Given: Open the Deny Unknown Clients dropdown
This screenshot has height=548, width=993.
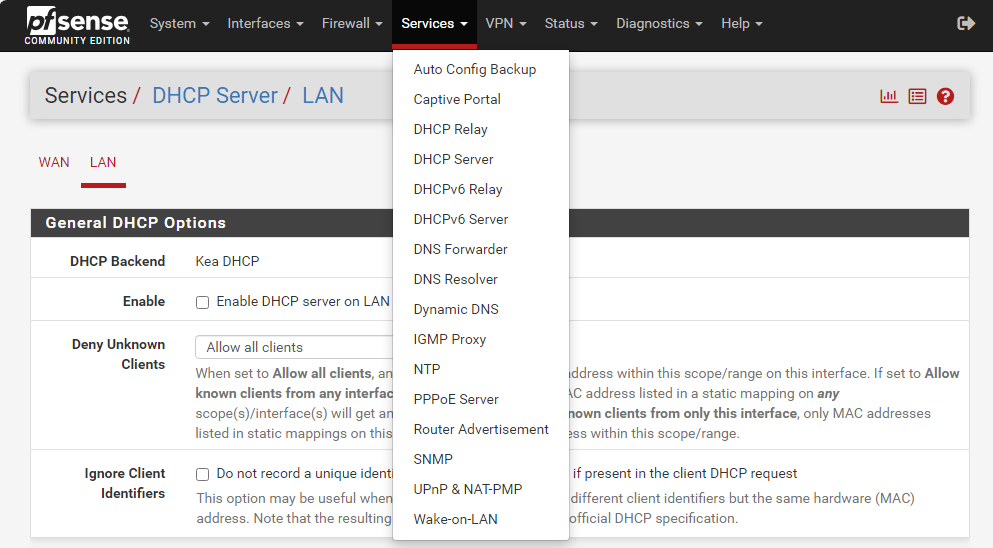Looking at the screenshot, I should click(295, 347).
